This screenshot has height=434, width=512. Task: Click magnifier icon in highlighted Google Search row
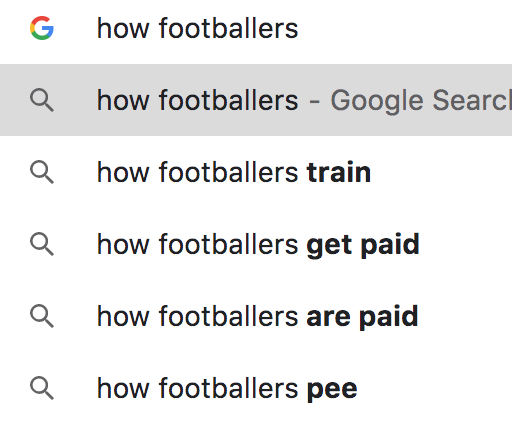[x=42, y=100]
